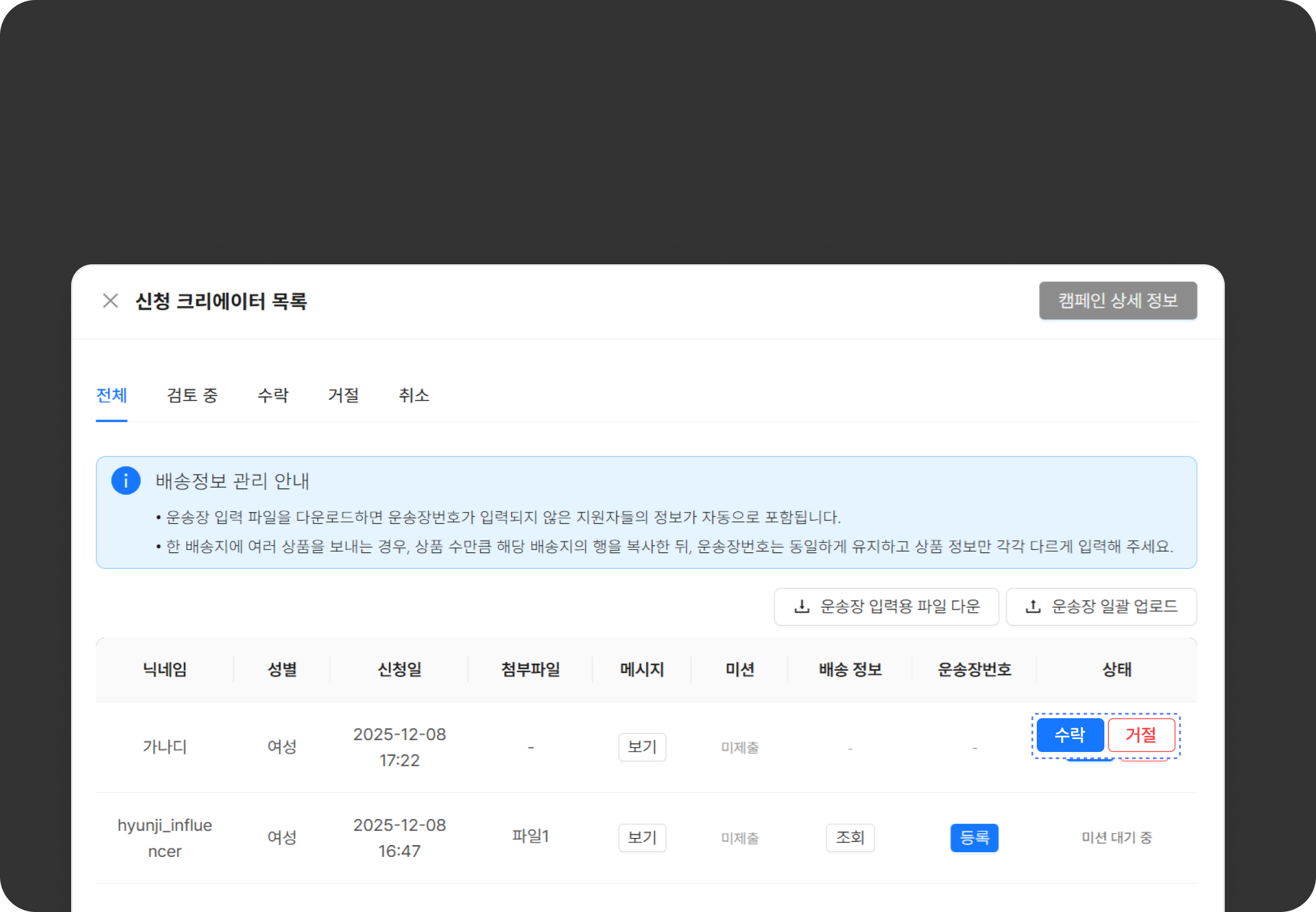Image resolution: width=1316 pixels, height=912 pixels.
Task: Click 조회 for hyunji_influencer shipping info
Action: pyautogui.click(x=849, y=838)
